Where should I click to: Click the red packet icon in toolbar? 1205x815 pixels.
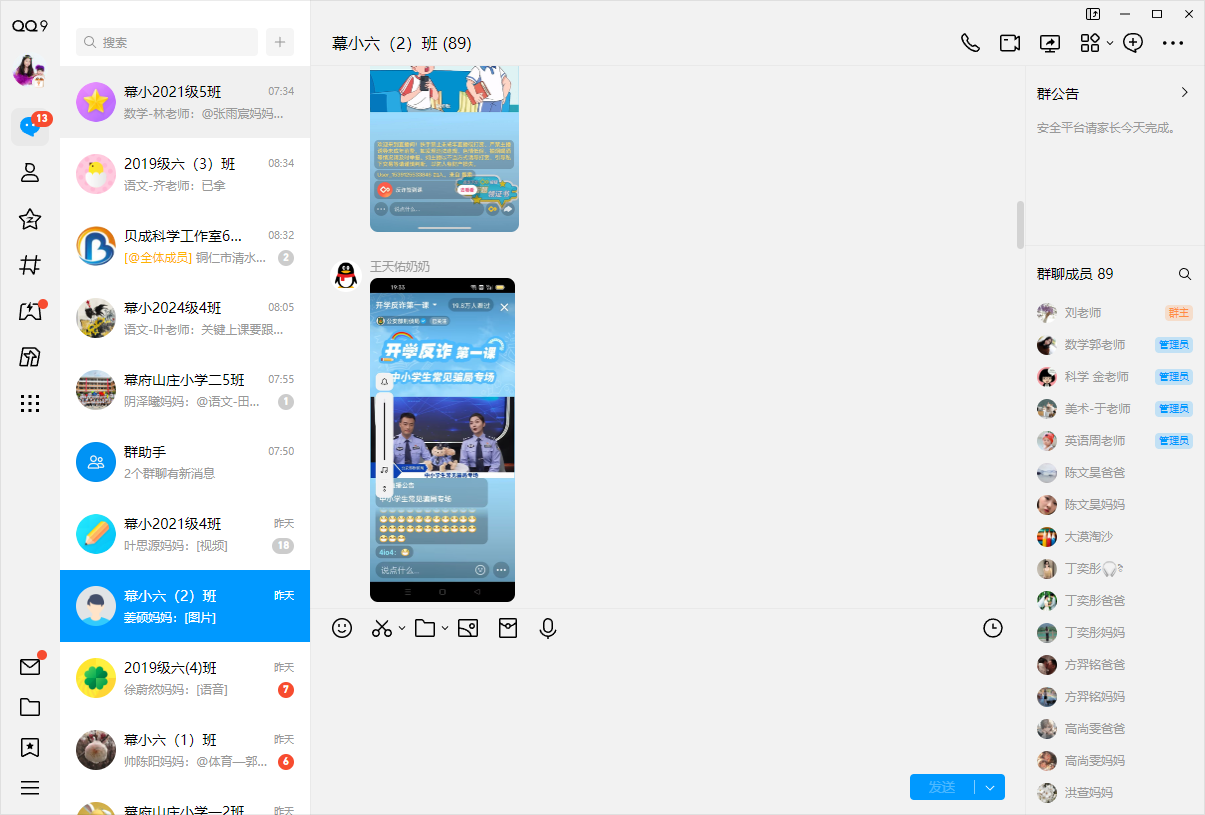[508, 628]
